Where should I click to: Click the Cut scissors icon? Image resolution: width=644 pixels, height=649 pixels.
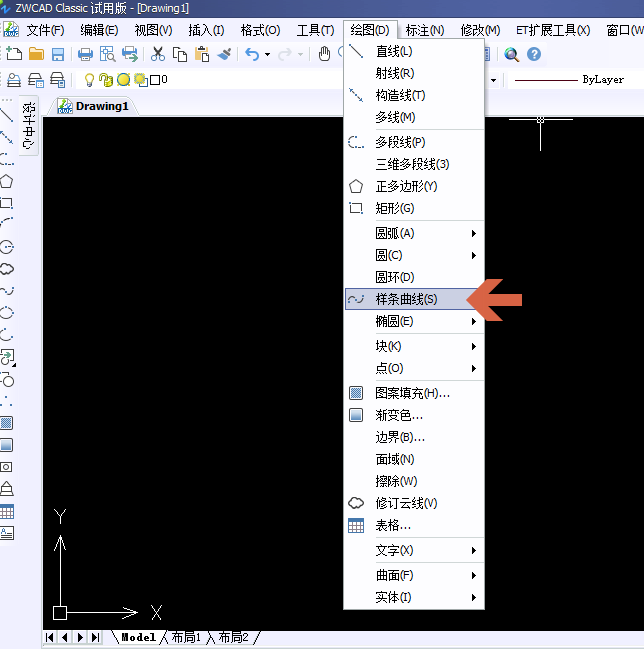[x=158, y=54]
